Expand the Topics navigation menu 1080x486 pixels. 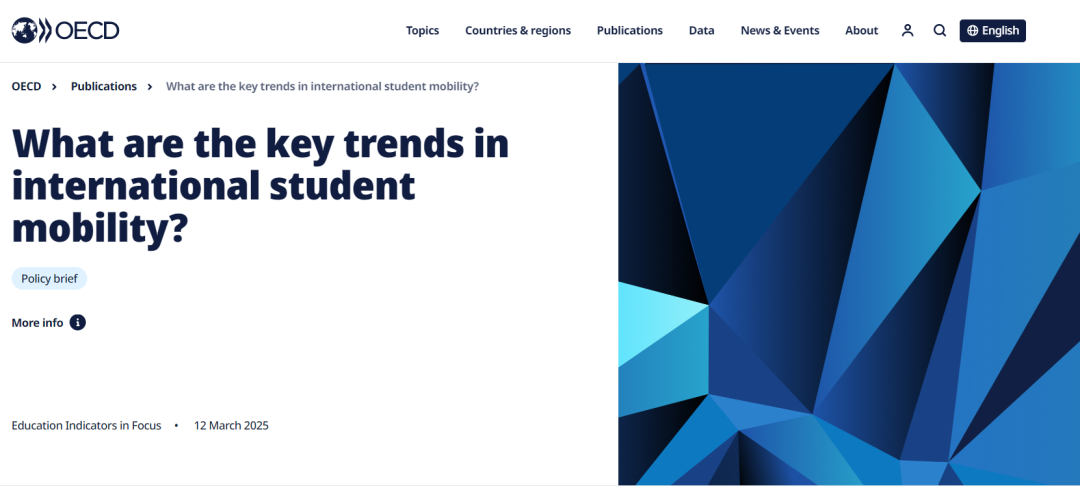point(422,31)
